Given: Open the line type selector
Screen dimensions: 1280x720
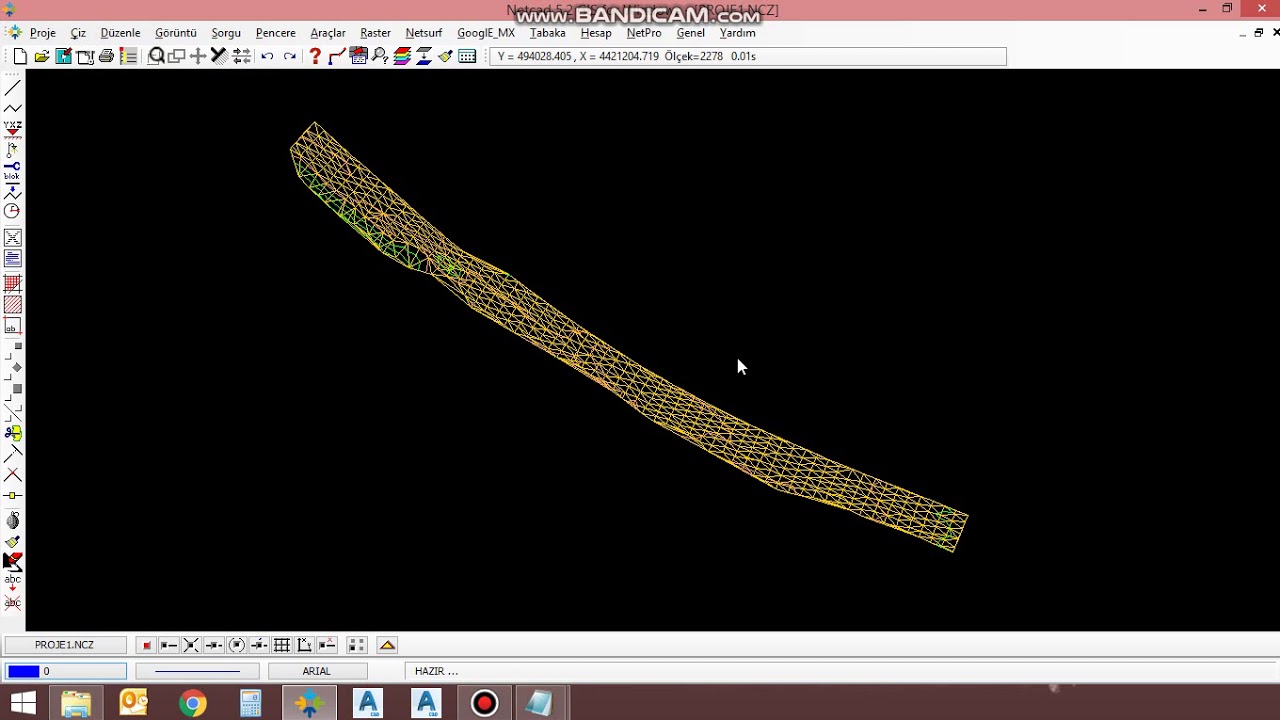Looking at the screenshot, I should [198, 671].
